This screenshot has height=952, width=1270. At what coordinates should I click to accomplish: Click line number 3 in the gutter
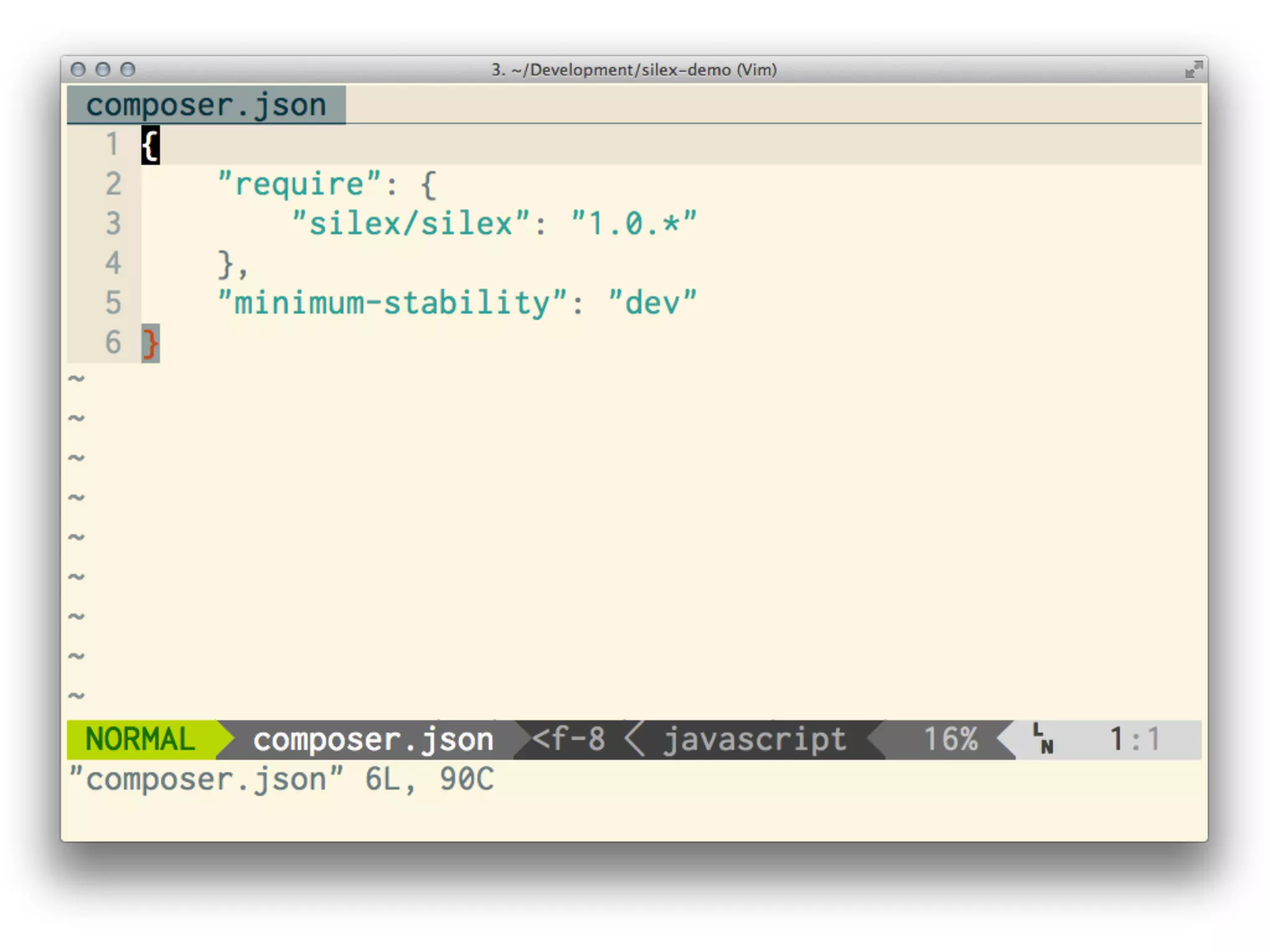[113, 224]
